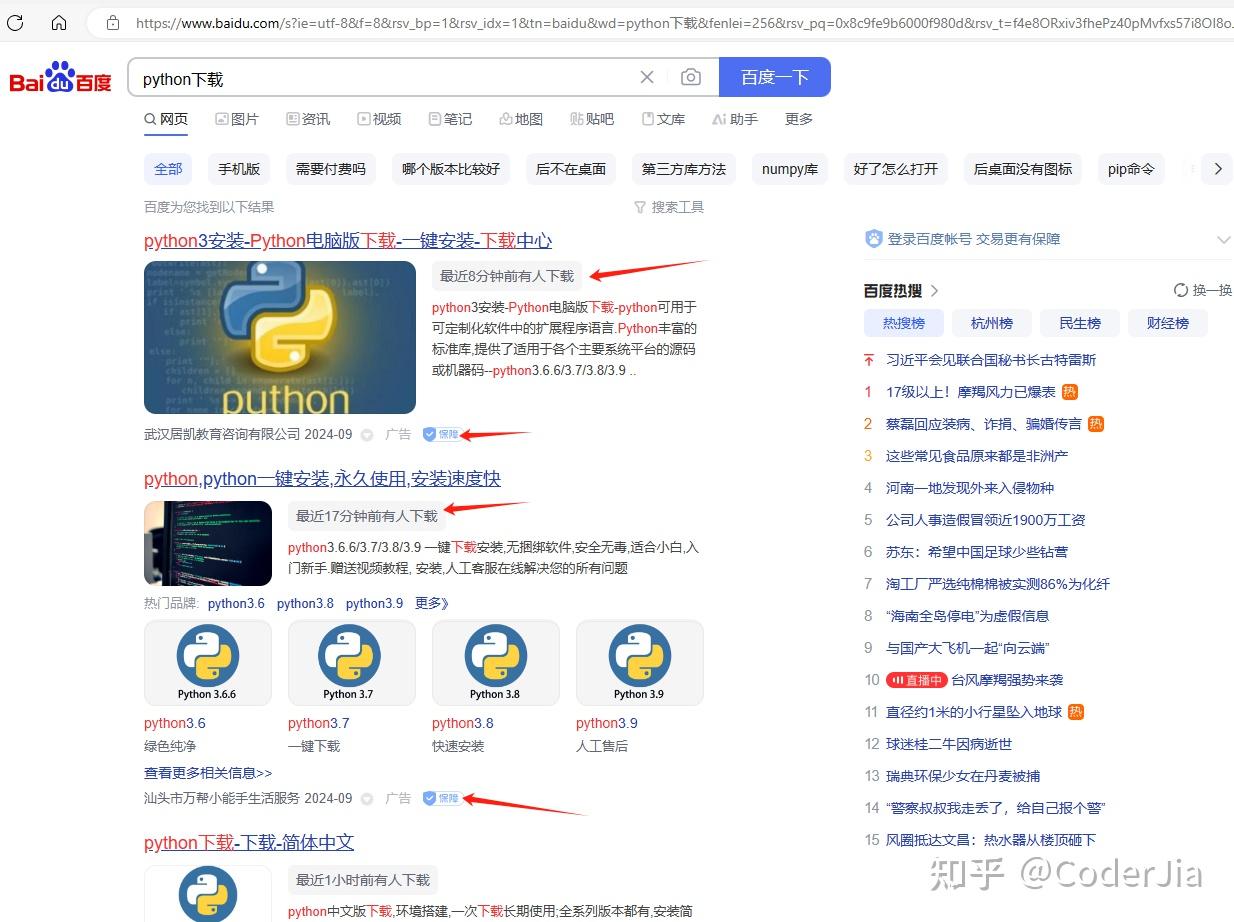Viewport: 1234px width, 922px height.
Task: Open the 百度热搜 heading arrow
Action: pyautogui.click(x=935, y=291)
